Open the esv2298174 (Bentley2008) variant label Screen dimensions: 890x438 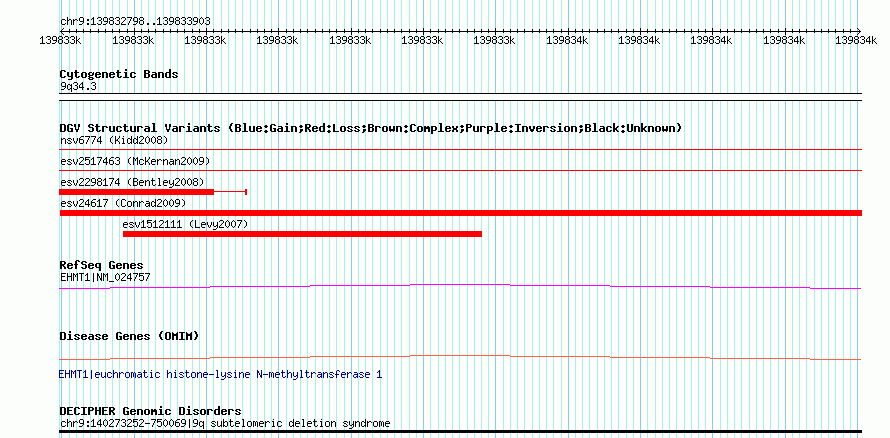pyautogui.click(x=132, y=182)
